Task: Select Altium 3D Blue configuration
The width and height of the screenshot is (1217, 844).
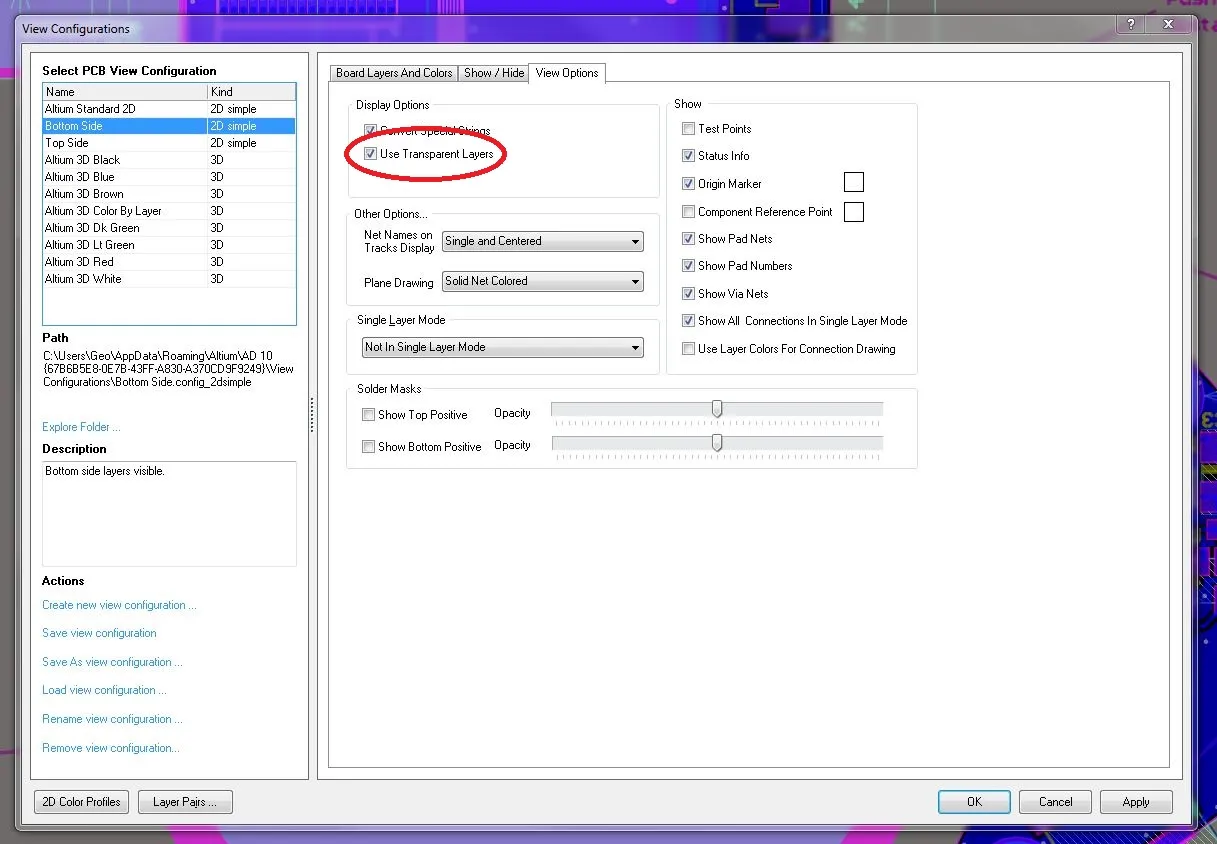Action: click(80, 177)
